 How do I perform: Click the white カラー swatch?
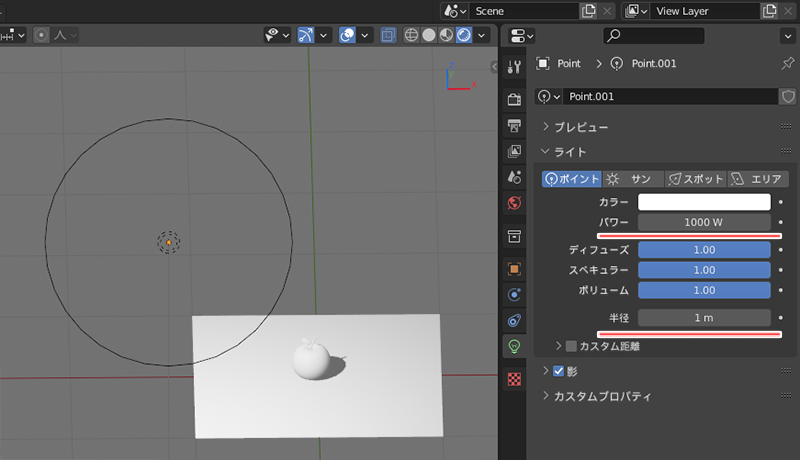tap(704, 201)
